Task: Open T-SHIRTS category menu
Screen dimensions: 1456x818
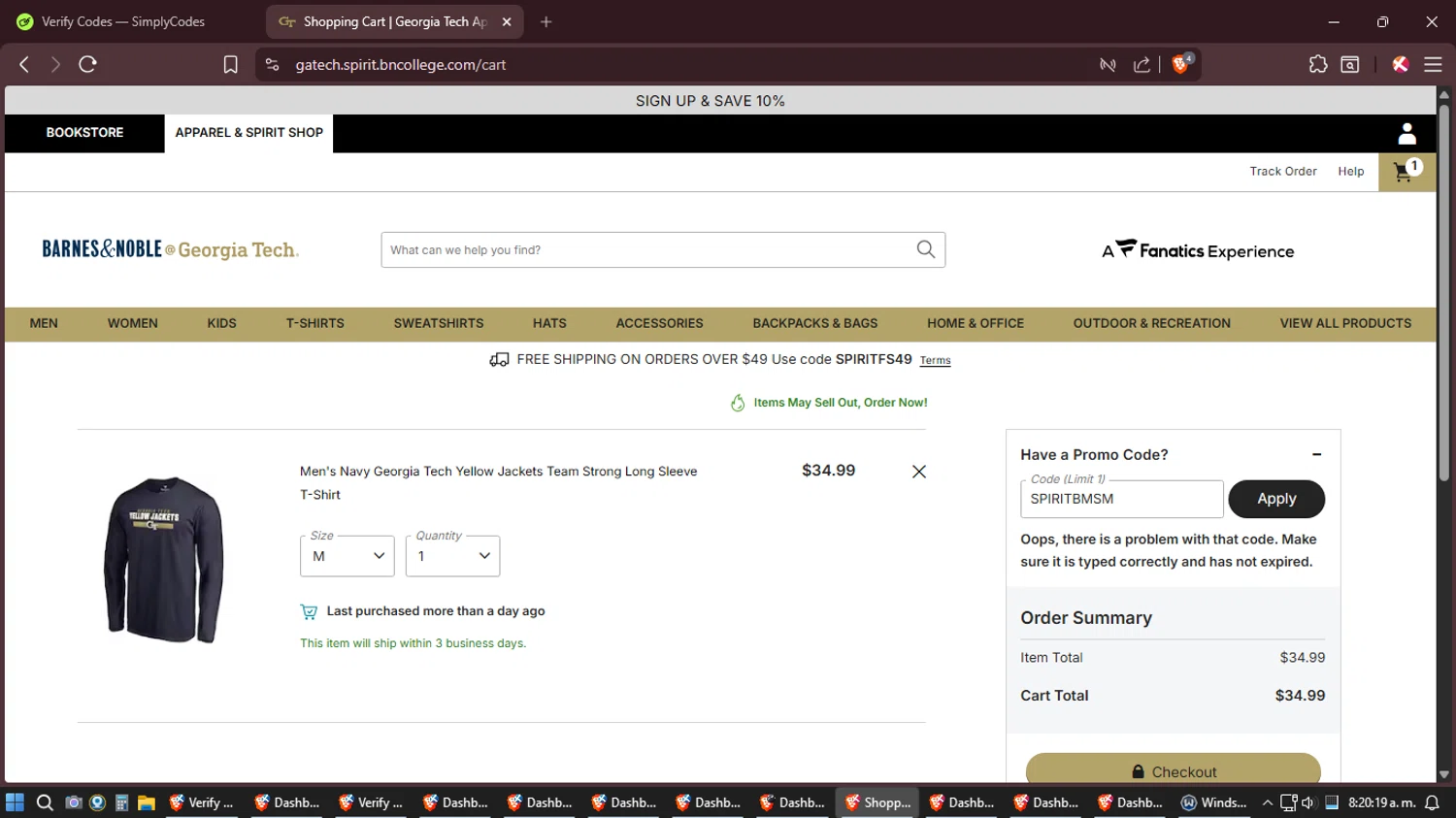Action: (315, 323)
